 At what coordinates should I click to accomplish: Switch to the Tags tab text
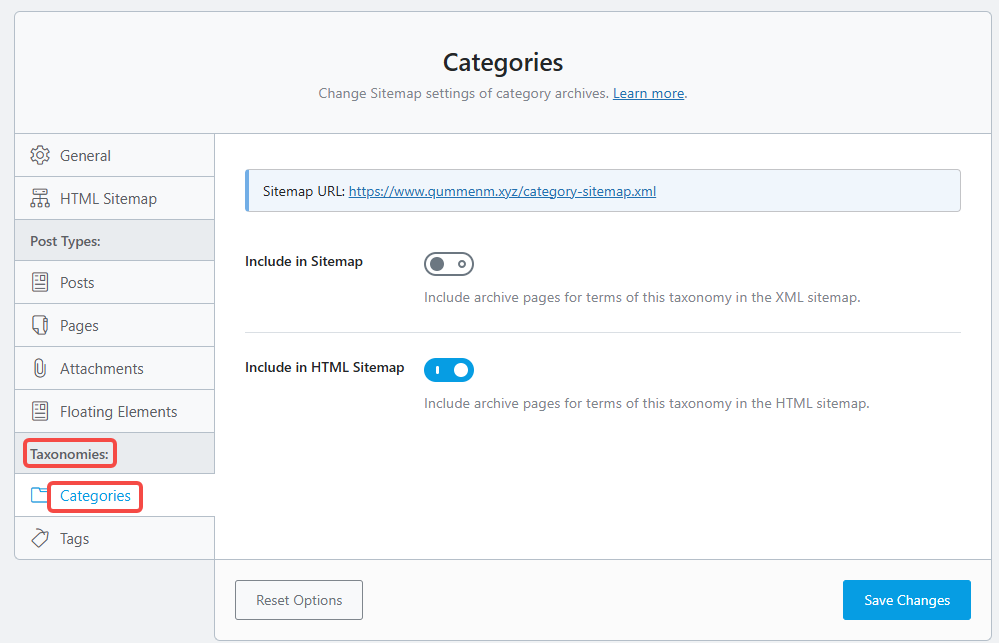74,538
